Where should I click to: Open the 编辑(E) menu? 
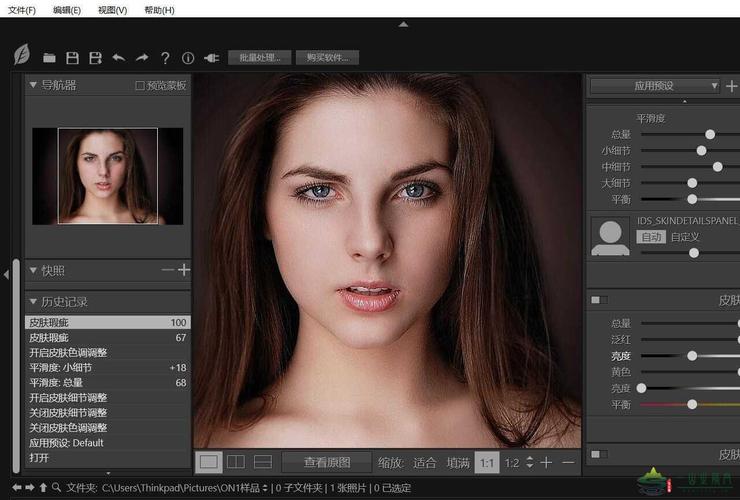67,10
